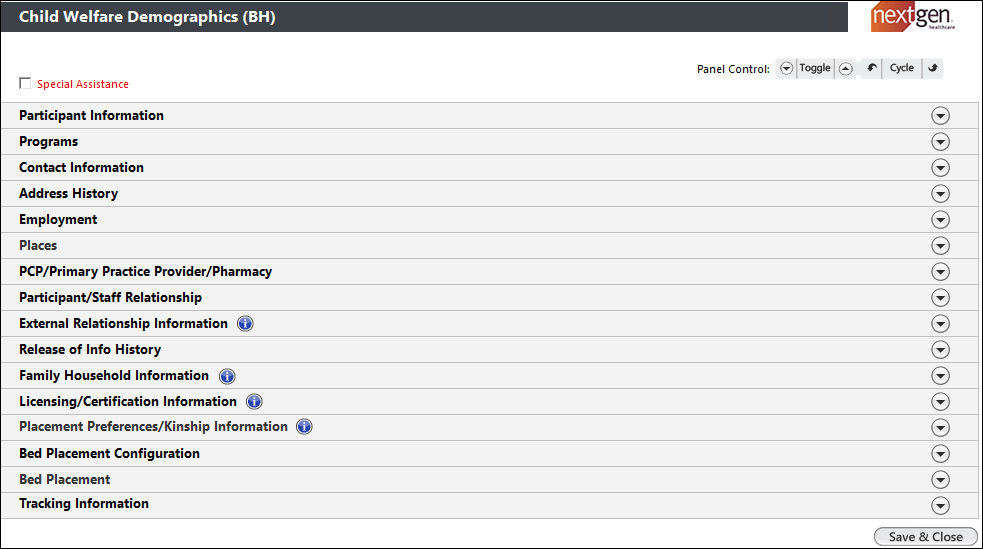The height and width of the screenshot is (549, 983).
Task: Open info icon beside External Relationship Information
Action: click(x=245, y=324)
